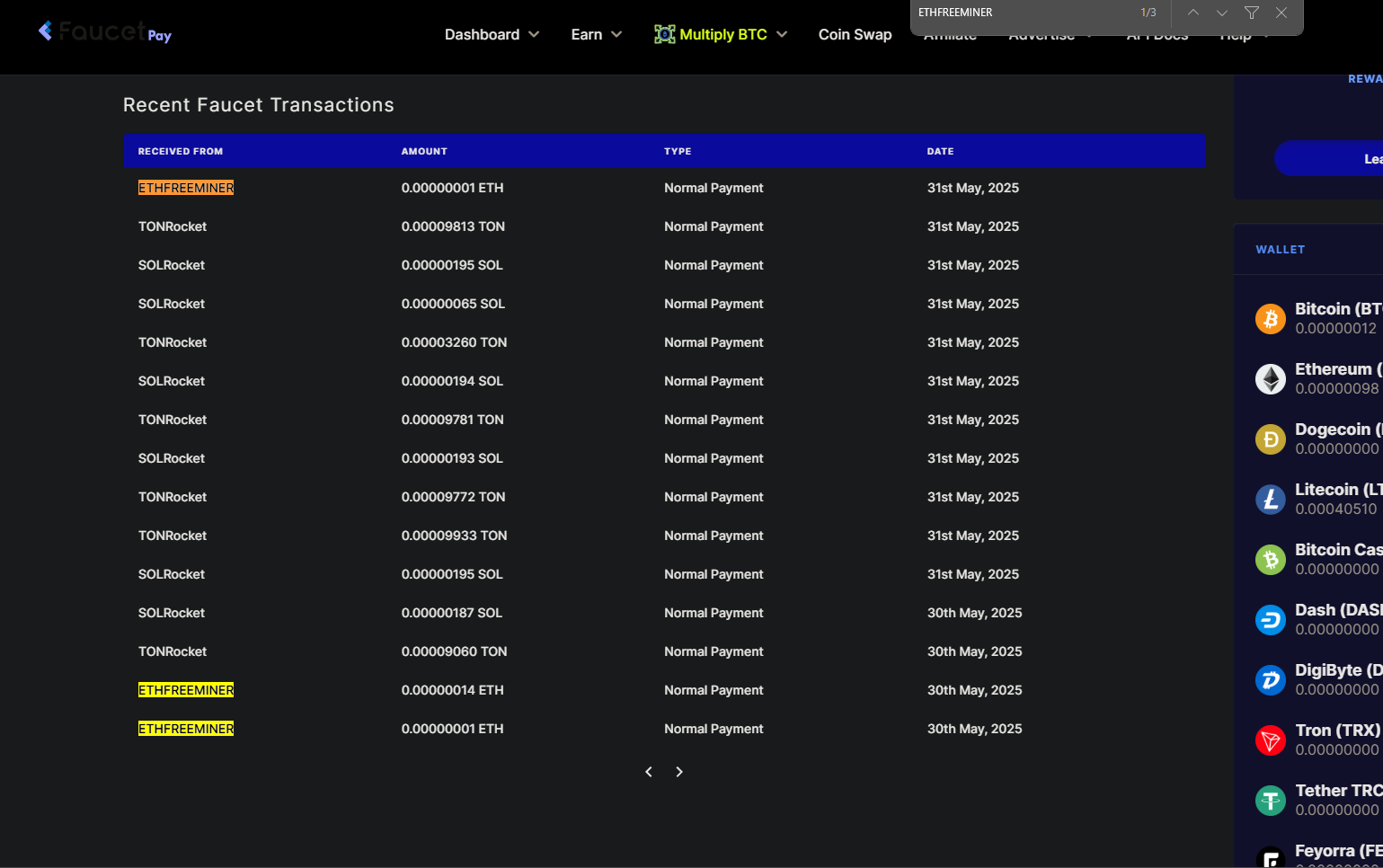Expand the Earn menu

597,34
